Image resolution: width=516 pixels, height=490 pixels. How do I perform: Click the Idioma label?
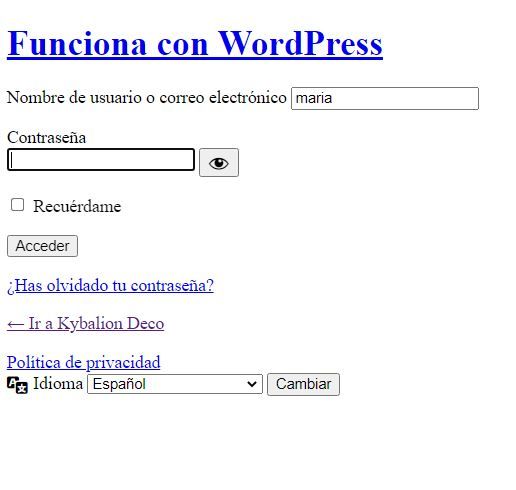click(x=58, y=384)
